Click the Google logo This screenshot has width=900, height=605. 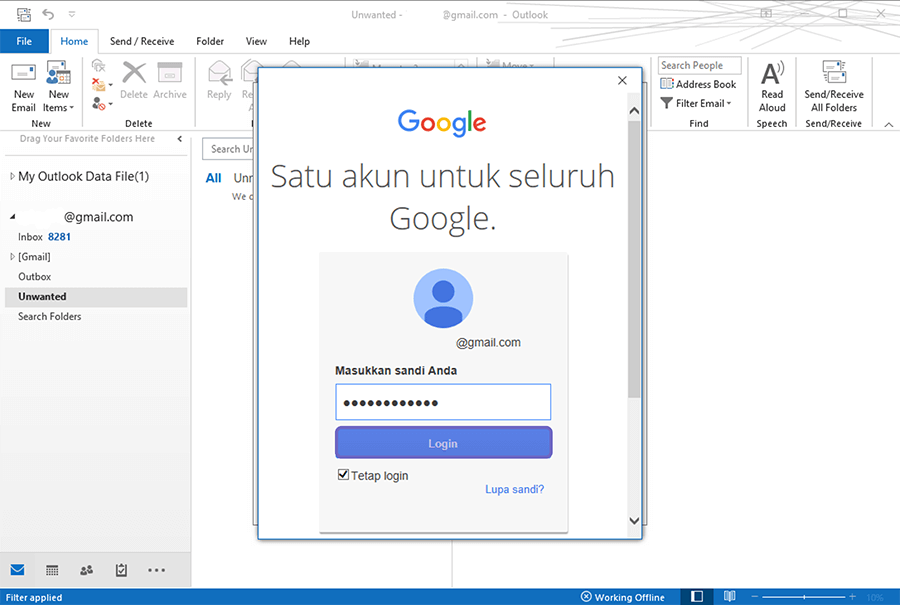click(442, 122)
